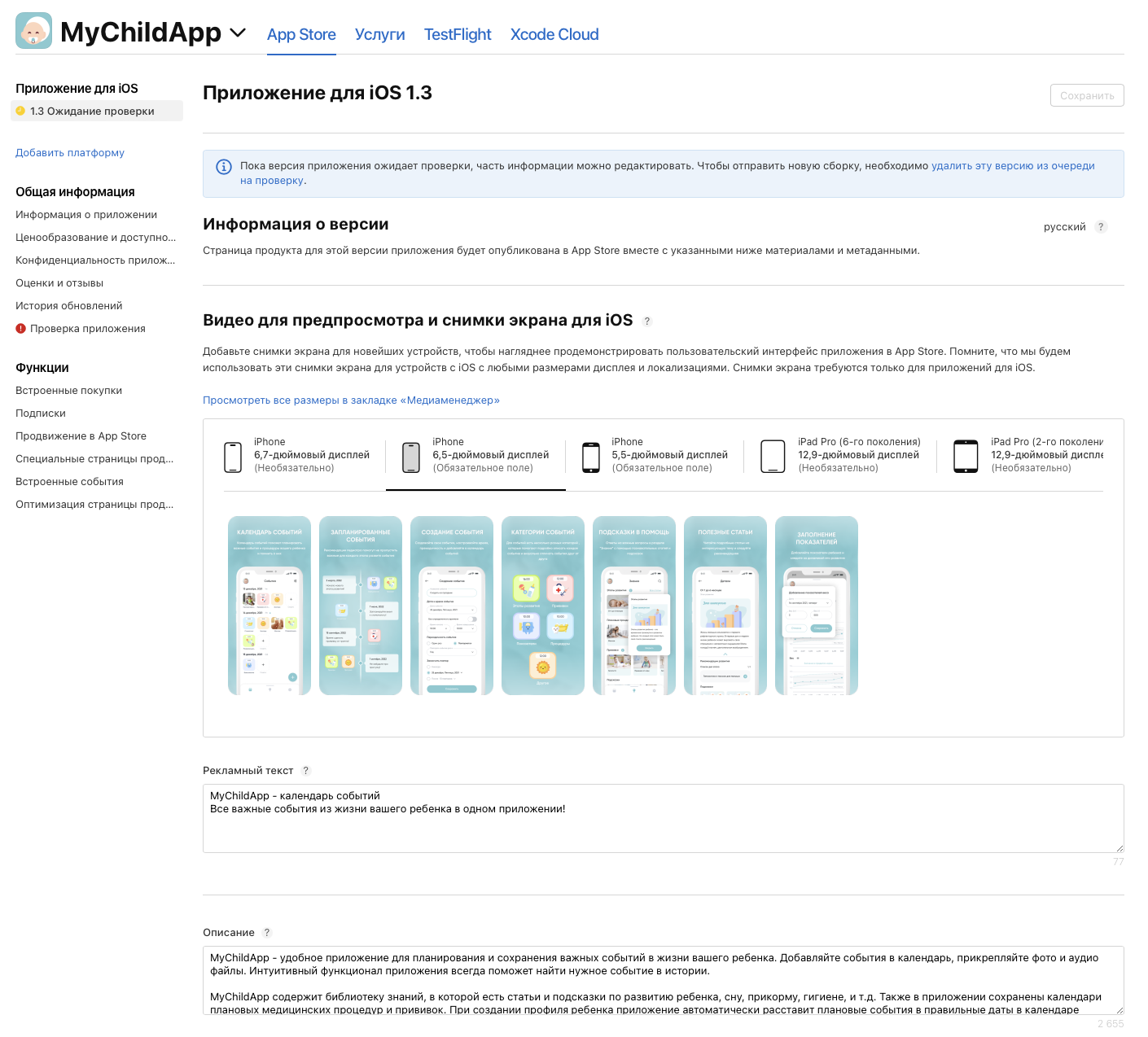
Task: Open the Календарь событий screenshot thumbnail
Action: point(269,606)
